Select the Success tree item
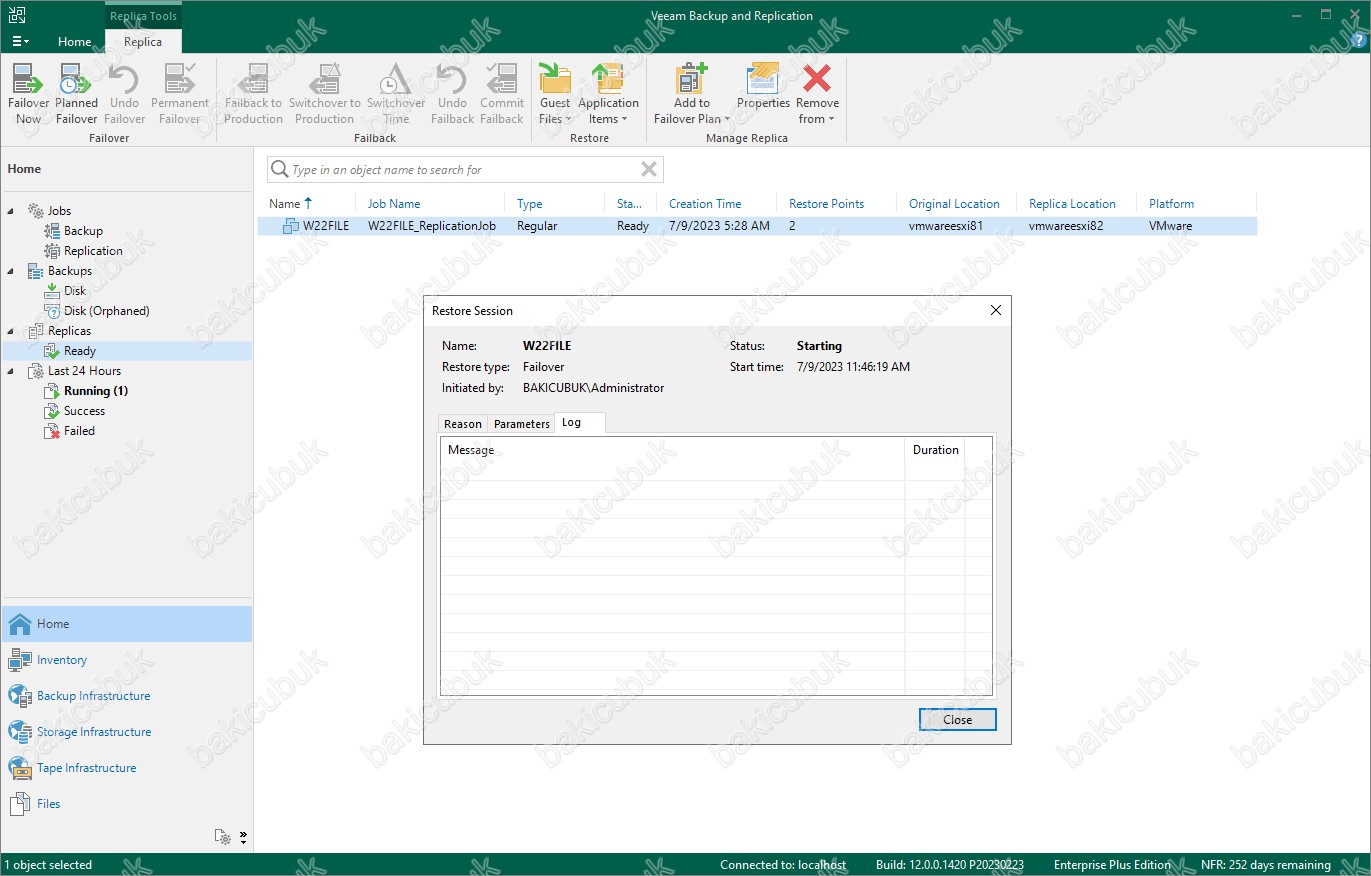This screenshot has width=1371, height=876. (84, 411)
